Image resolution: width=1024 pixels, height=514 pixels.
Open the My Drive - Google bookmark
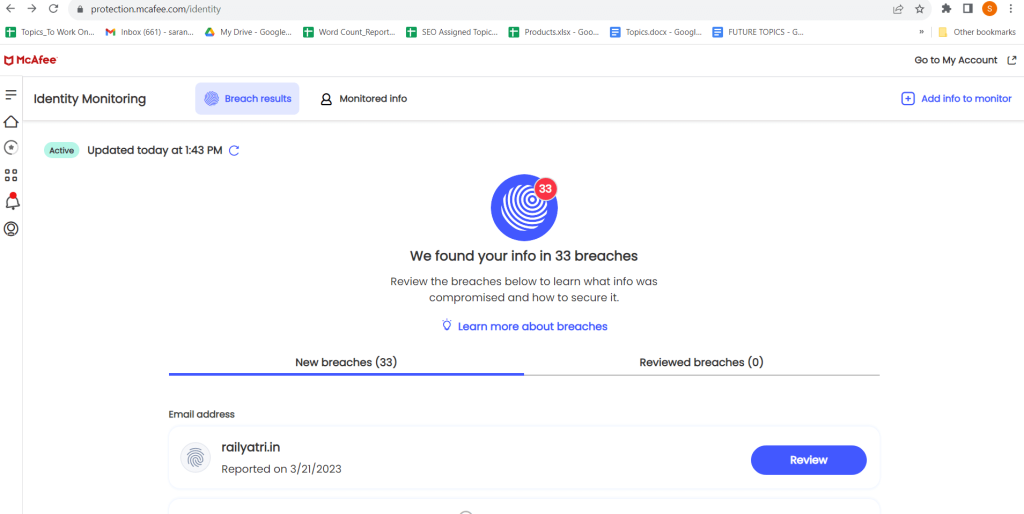point(249,31)
